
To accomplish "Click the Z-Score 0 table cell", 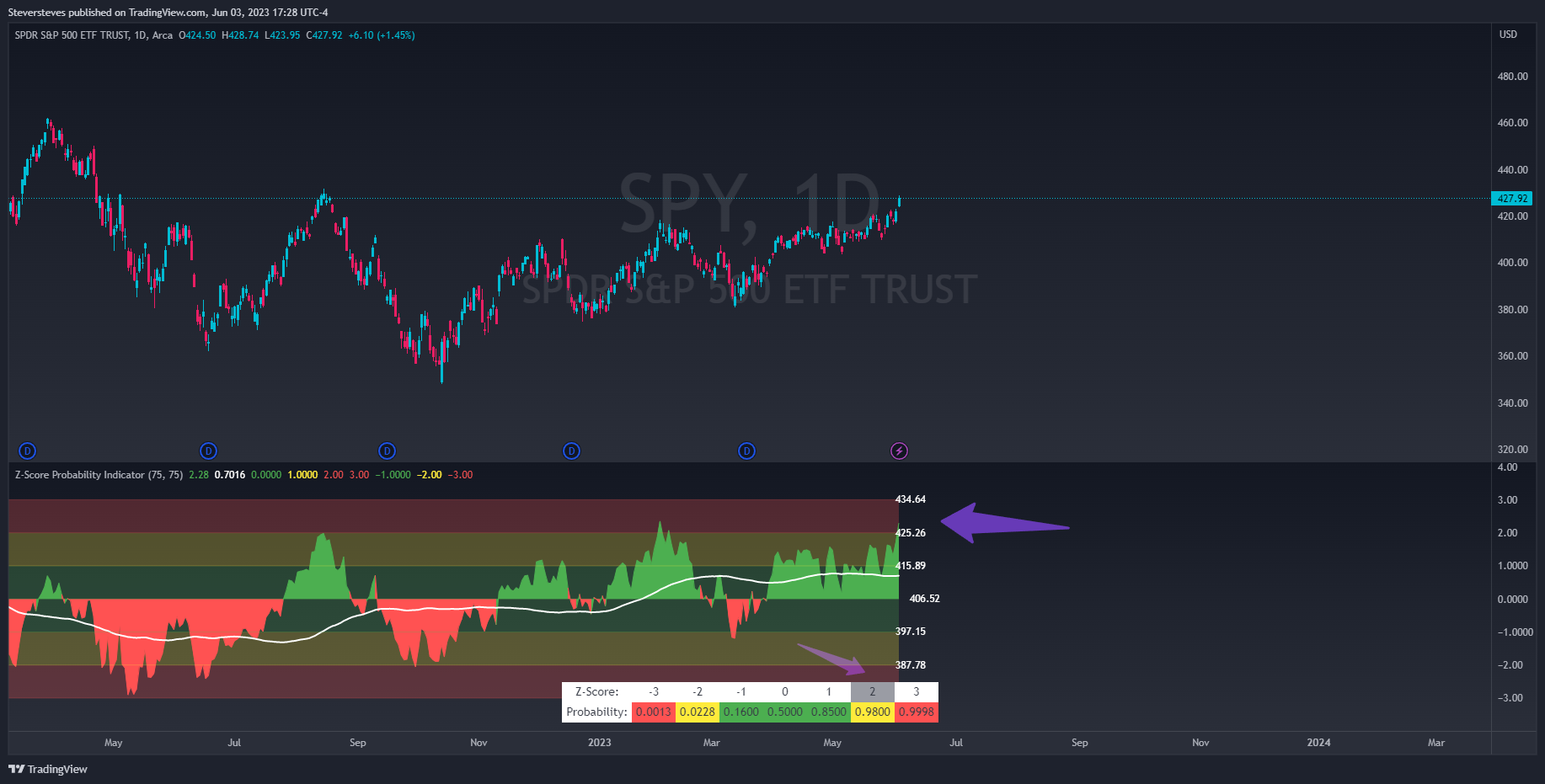I will [x=785, y=691].
